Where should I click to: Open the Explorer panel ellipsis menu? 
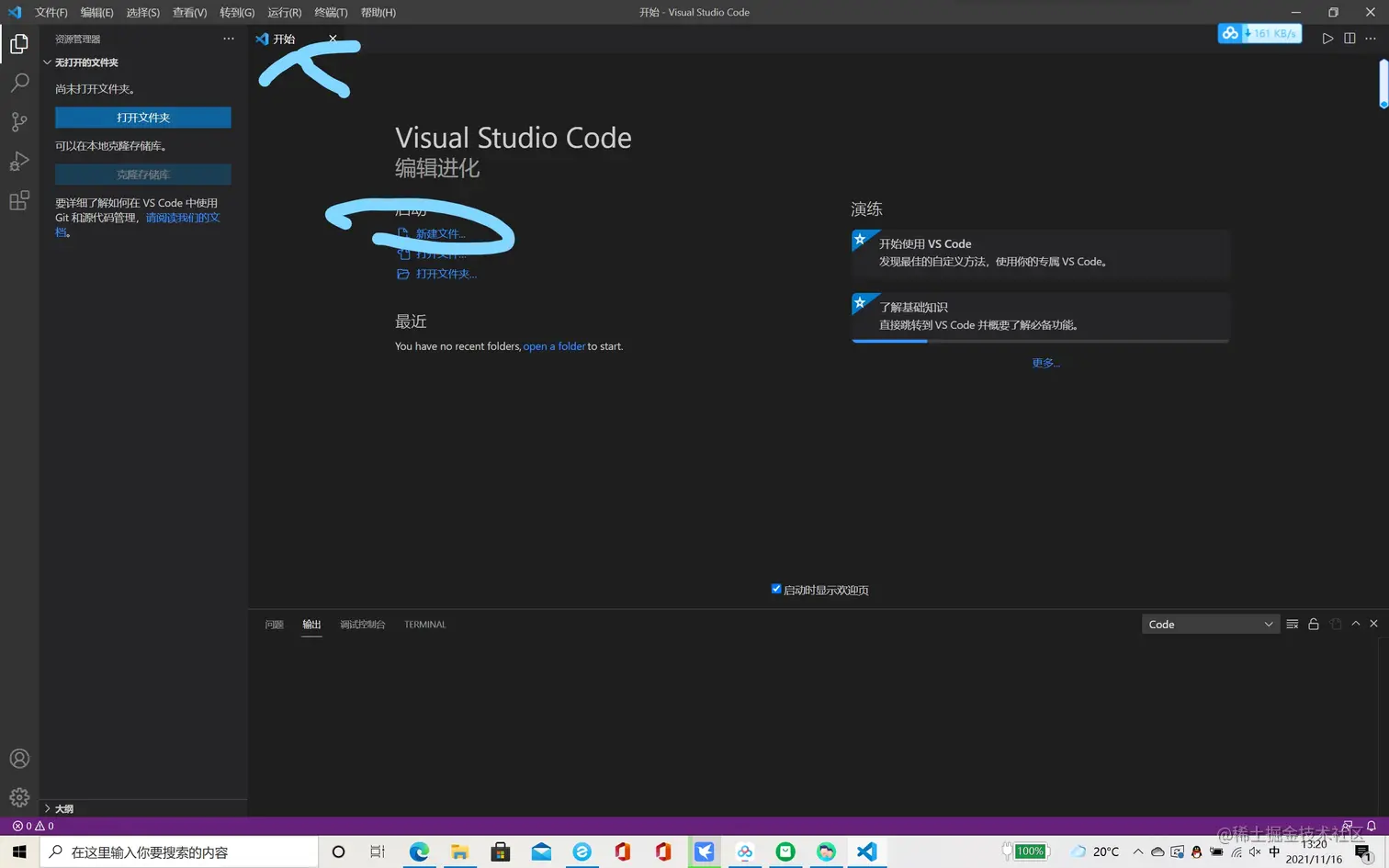[x=229, y=39]
